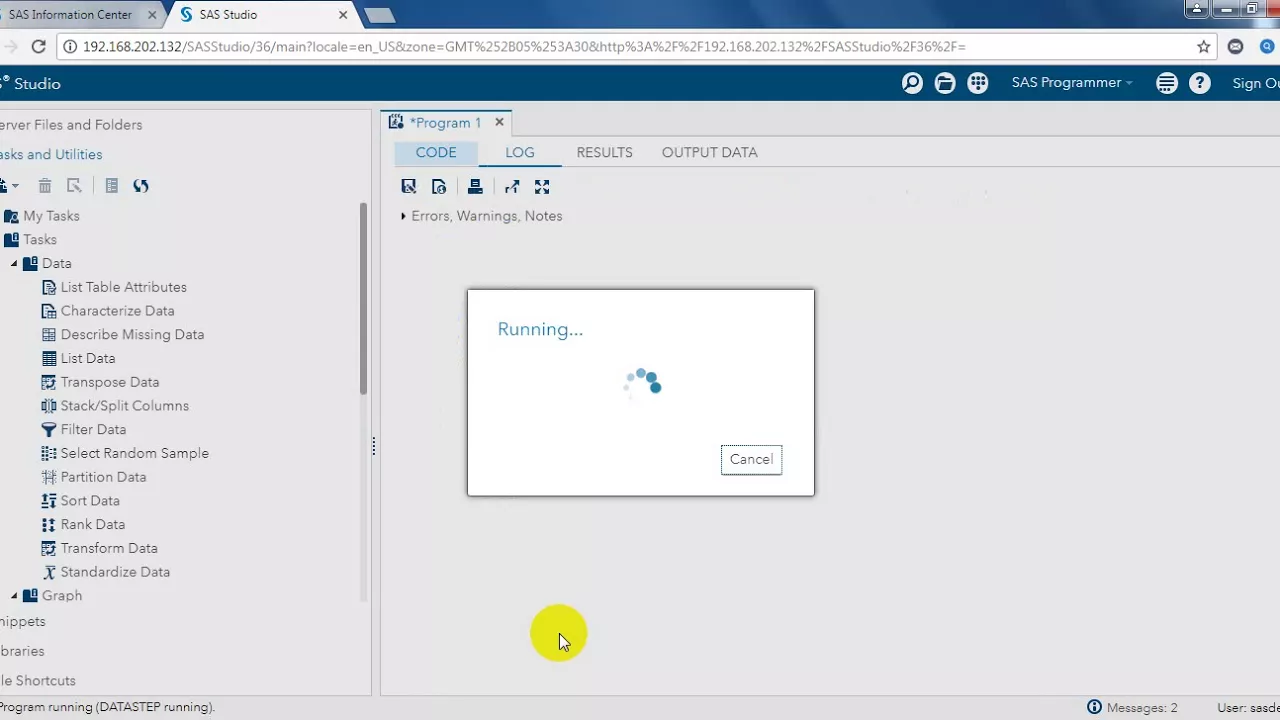This screenshot has height=720, width=1280.
Task: Click the edit task icon next to trash
Action: [74, 186]
